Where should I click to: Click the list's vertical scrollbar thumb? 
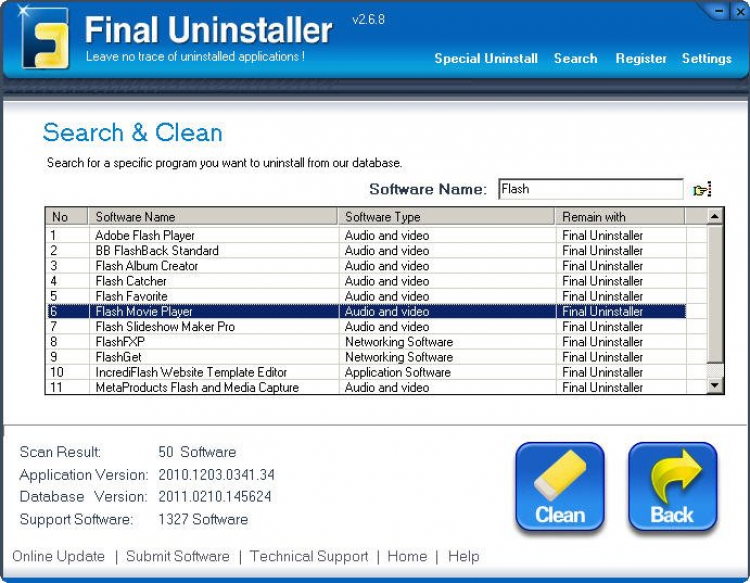(715, 293)
